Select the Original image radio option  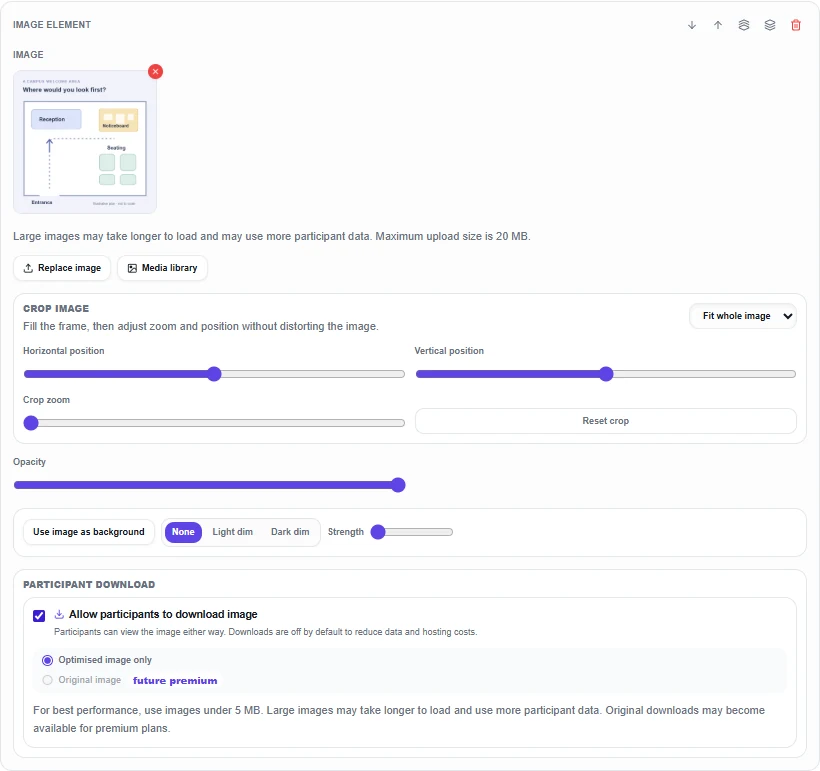(48, 680)
